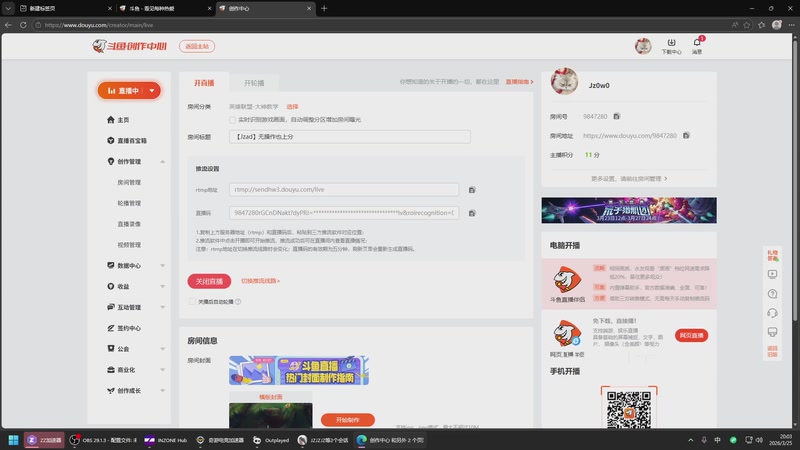Open Outplayed from the taskbar

(x=271, y=440)
